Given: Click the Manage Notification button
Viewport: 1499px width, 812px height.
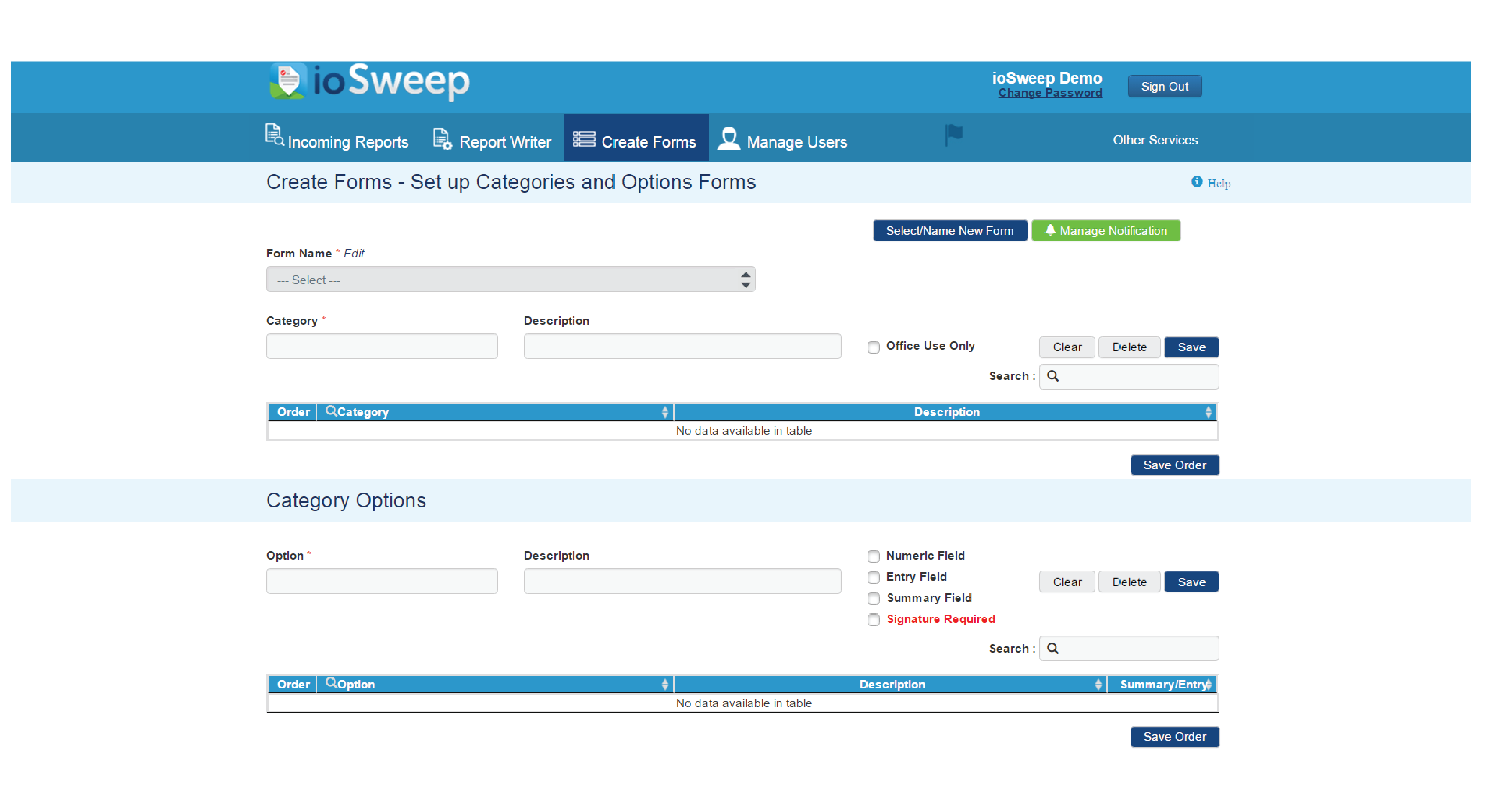Looking at the screenshot, I should (1106, 230).
